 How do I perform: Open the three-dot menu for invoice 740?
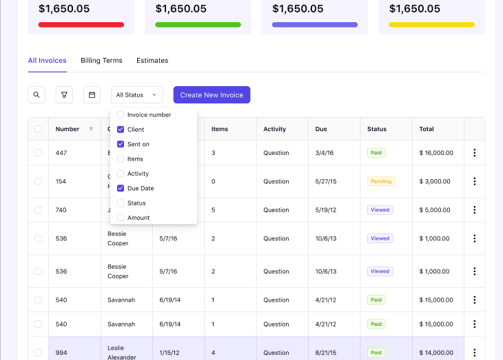click(474, 210)
